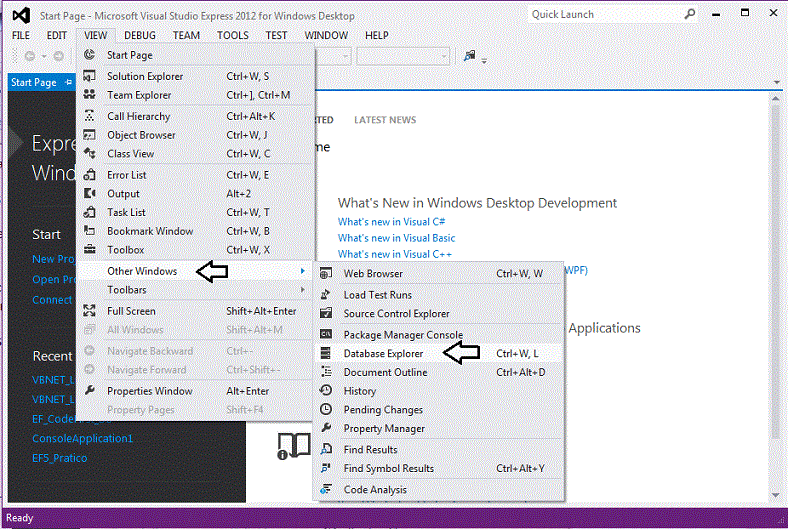Image resolution: width=788 pixels, height=529 pixels.
Task: Open the toolbar overflow options arrow
Action: tap(484, 61)
